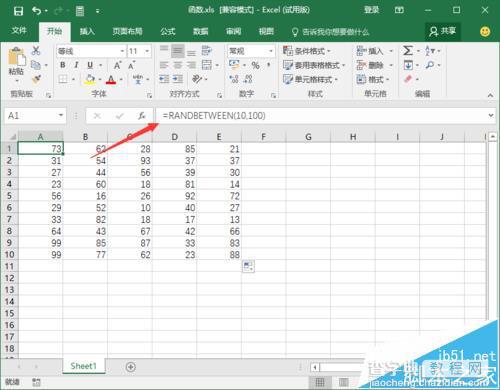Click the Find and Select magnifier icon

[430, 65]
